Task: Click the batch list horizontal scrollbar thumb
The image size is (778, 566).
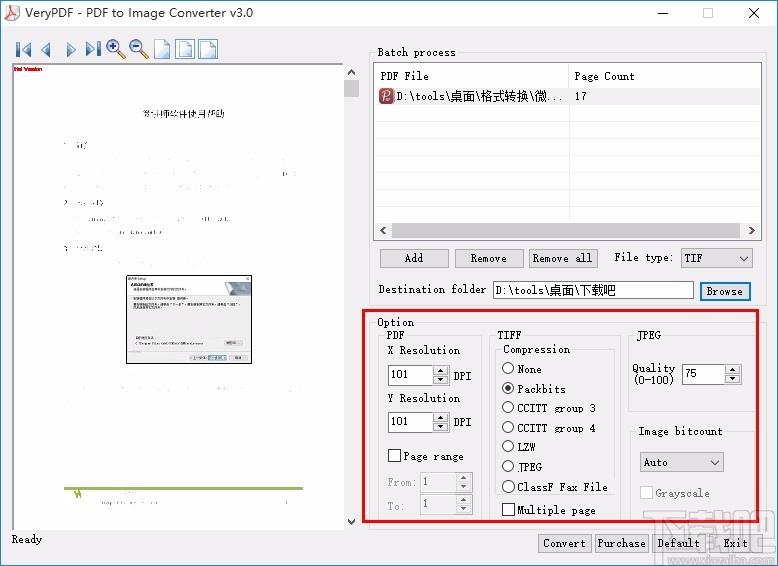Action: [566, 230]
